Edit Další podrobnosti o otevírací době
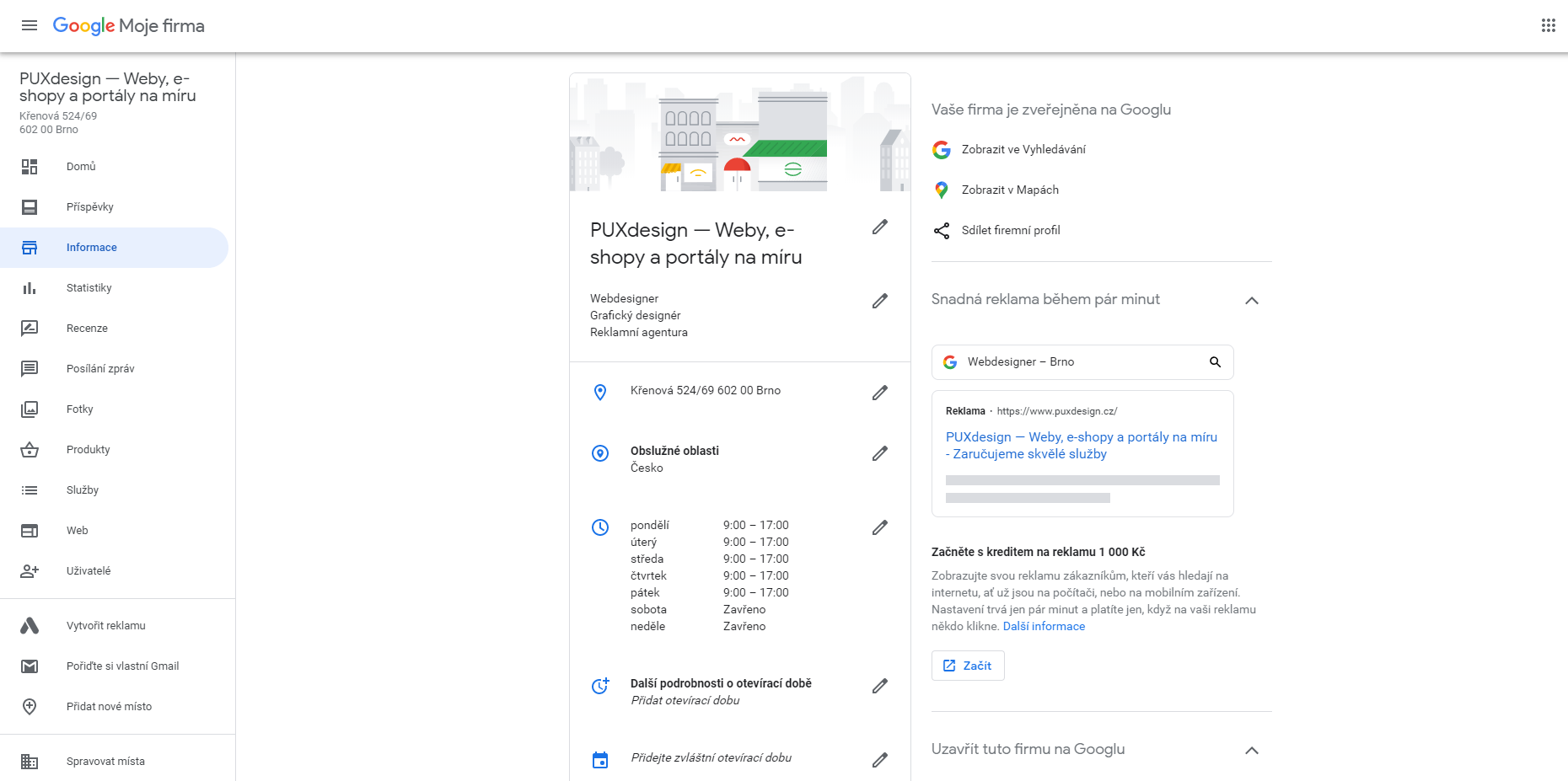 [879, 686]
